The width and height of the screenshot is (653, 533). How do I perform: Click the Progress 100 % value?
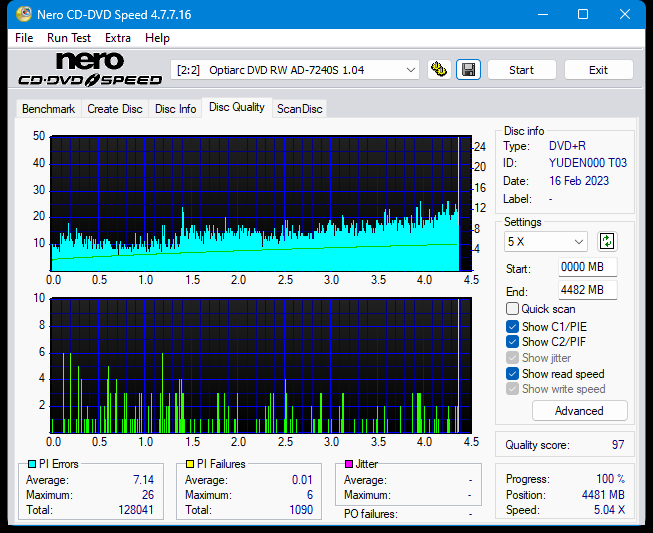611,479
